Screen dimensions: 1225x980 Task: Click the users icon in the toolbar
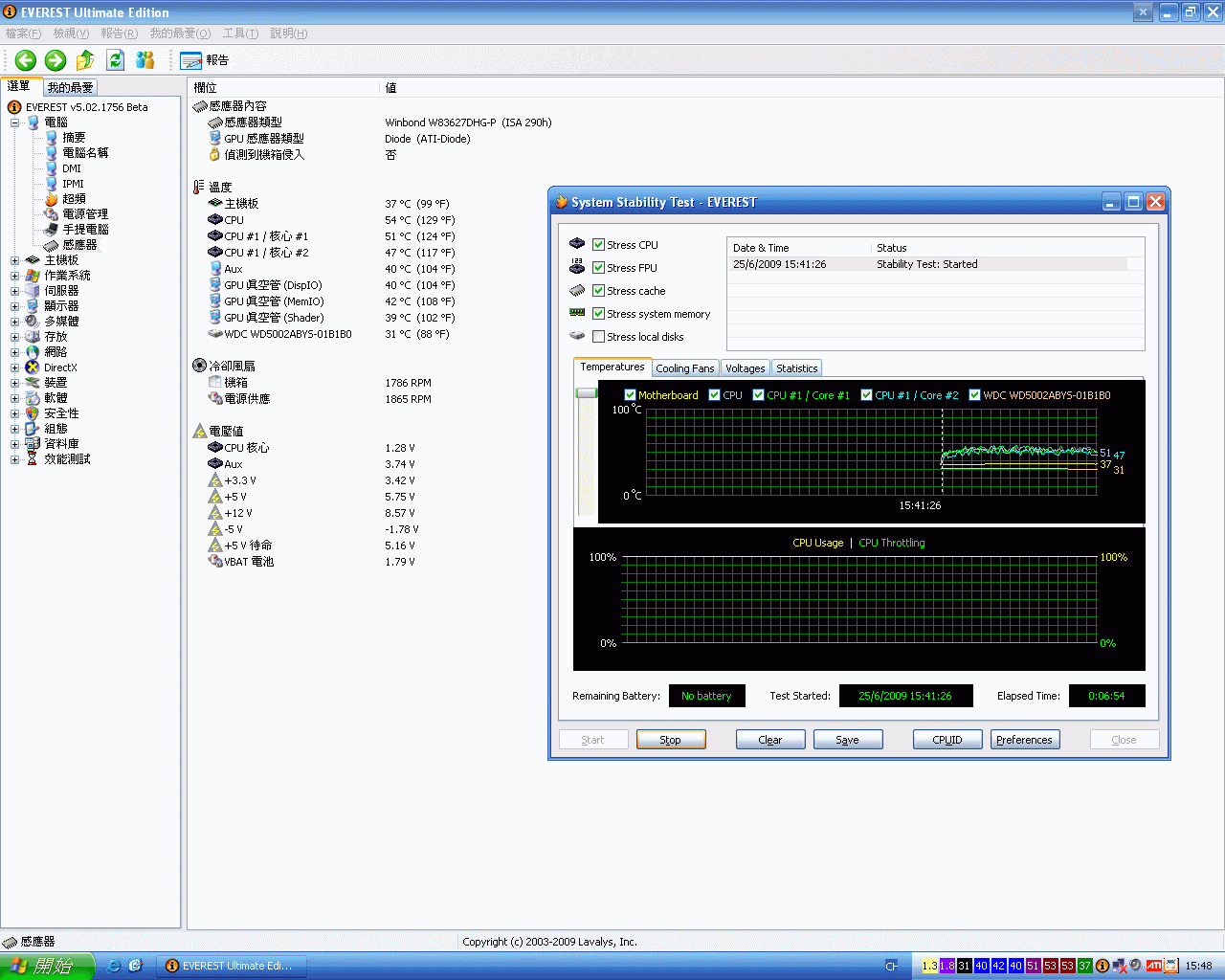[x=145, y=60]
